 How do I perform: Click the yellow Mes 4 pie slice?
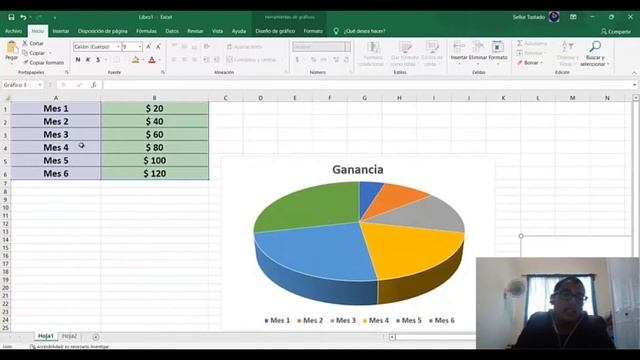(x=412, y=249)
